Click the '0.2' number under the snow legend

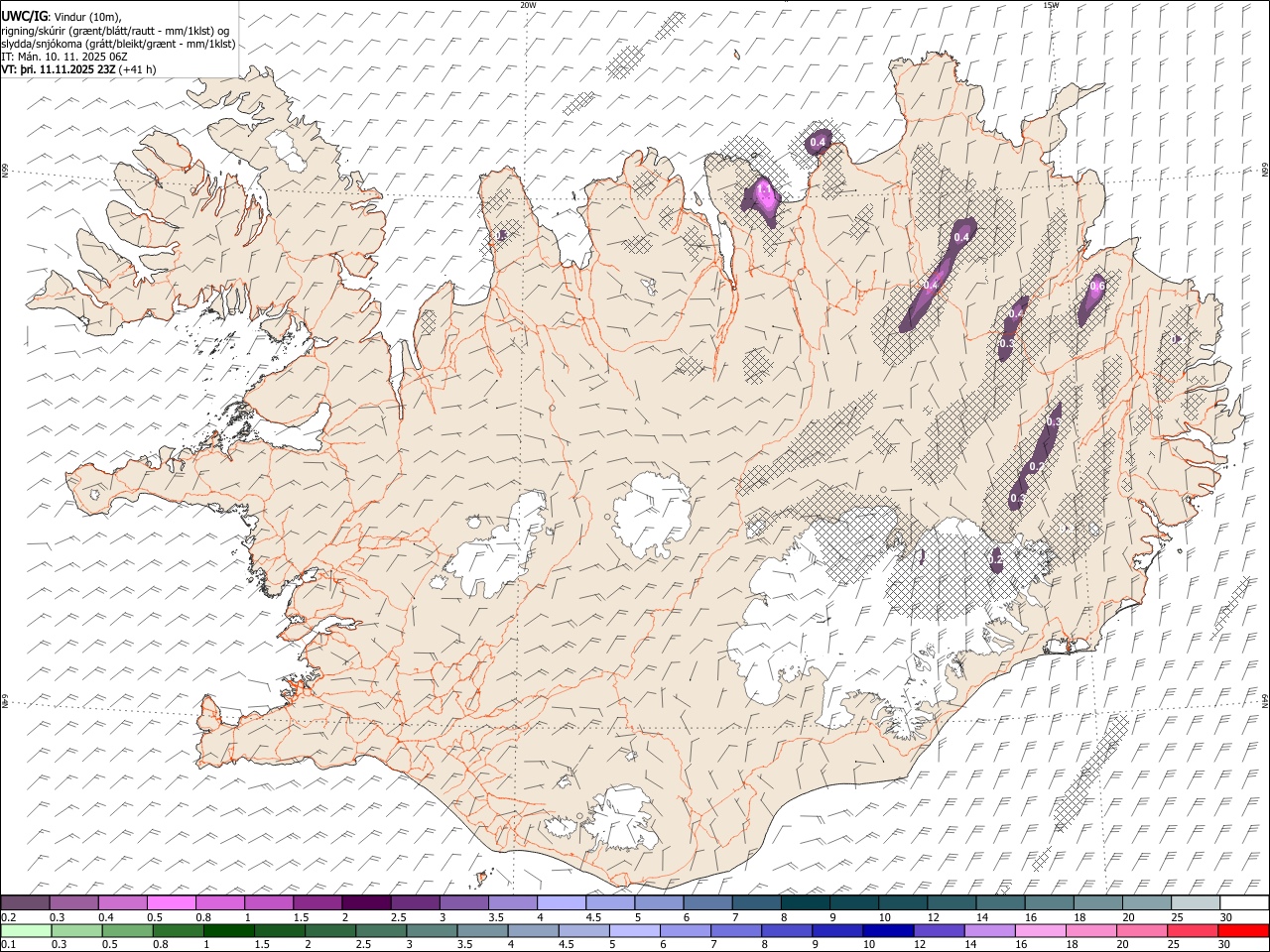coord(8,917)
